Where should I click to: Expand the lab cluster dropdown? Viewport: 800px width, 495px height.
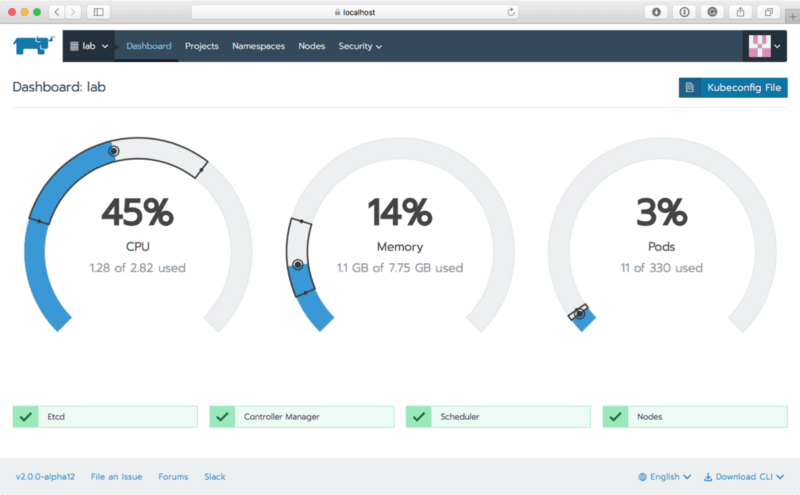click(x=89, y=46)
